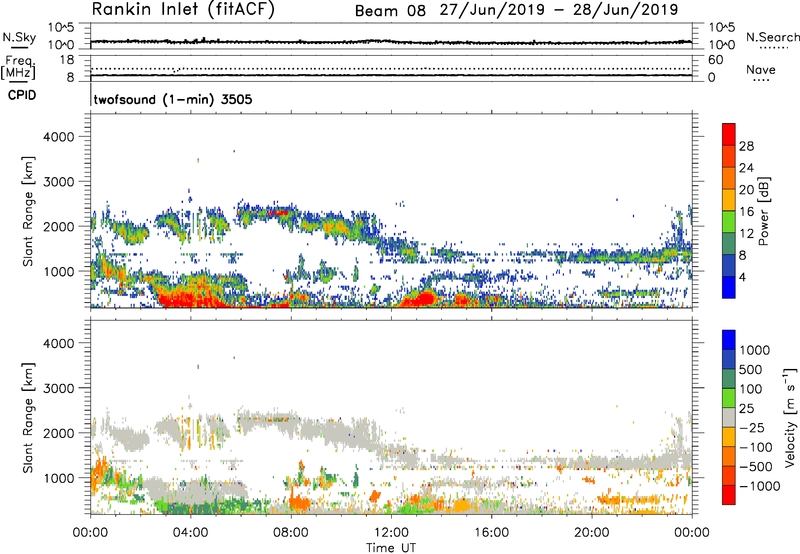Click the blue top segment of Velocity colorbar
Viewport: 800px width, 554px height.
click(729, 340)
